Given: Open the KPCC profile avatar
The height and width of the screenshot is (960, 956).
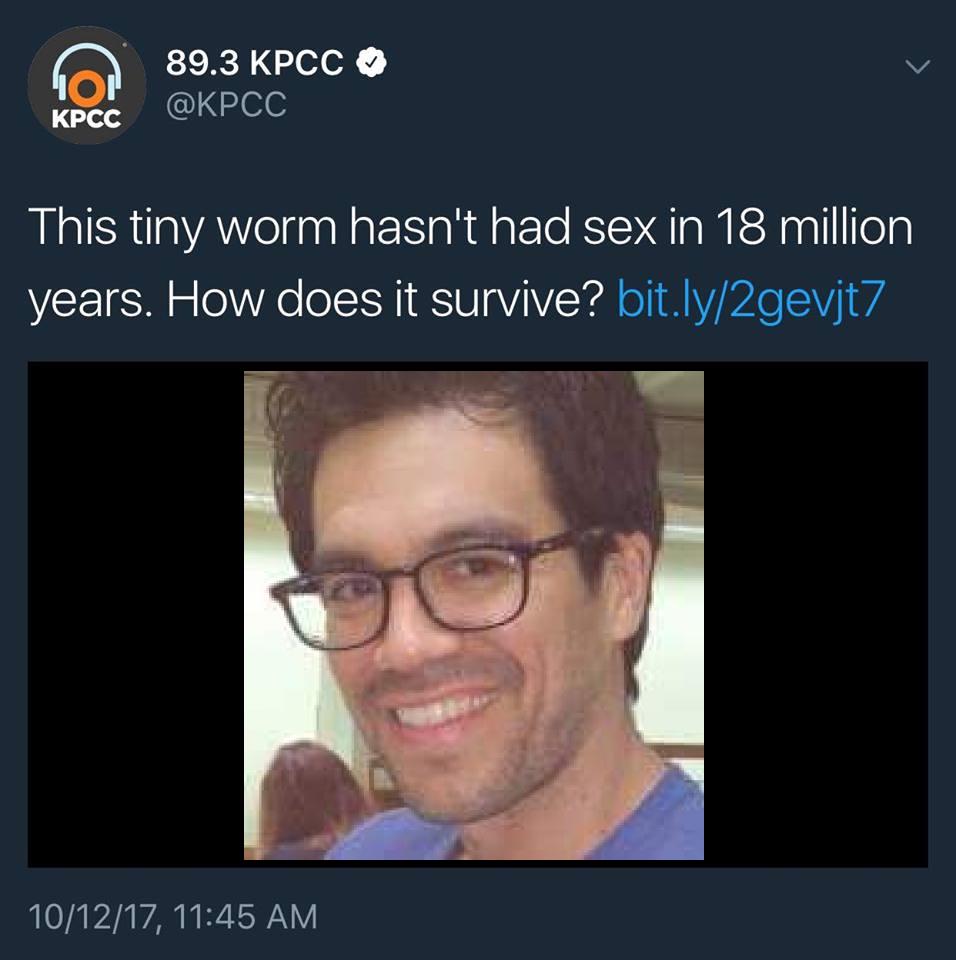Looking at the screenshot, I should pos(87,85).
